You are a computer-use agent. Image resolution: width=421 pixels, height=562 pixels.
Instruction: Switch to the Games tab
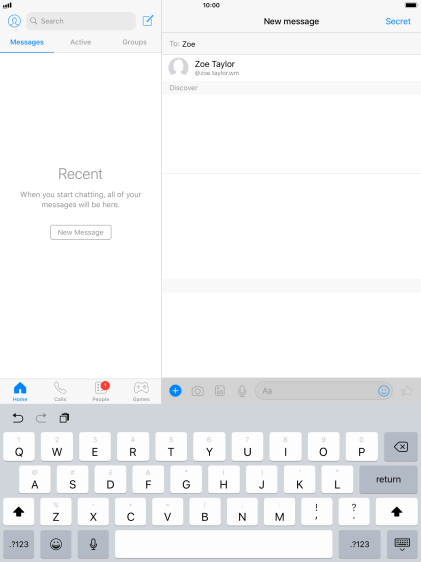(141, 391)
